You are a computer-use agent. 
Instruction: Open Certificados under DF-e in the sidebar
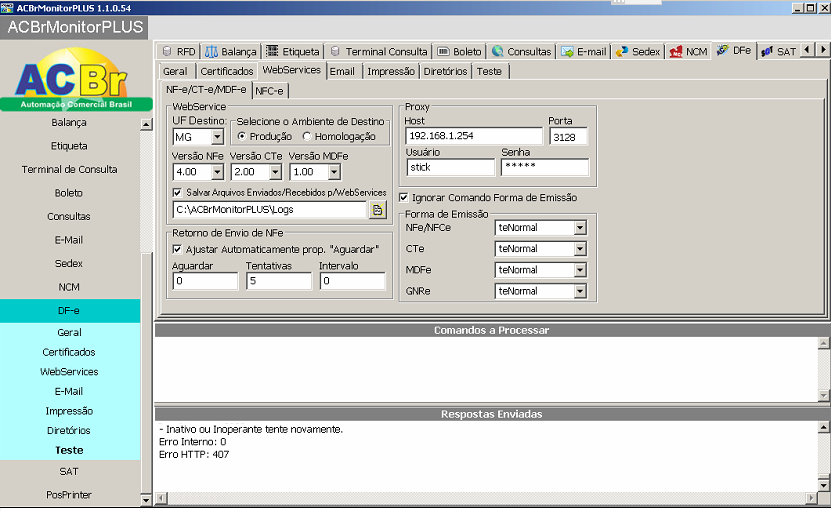69,353
